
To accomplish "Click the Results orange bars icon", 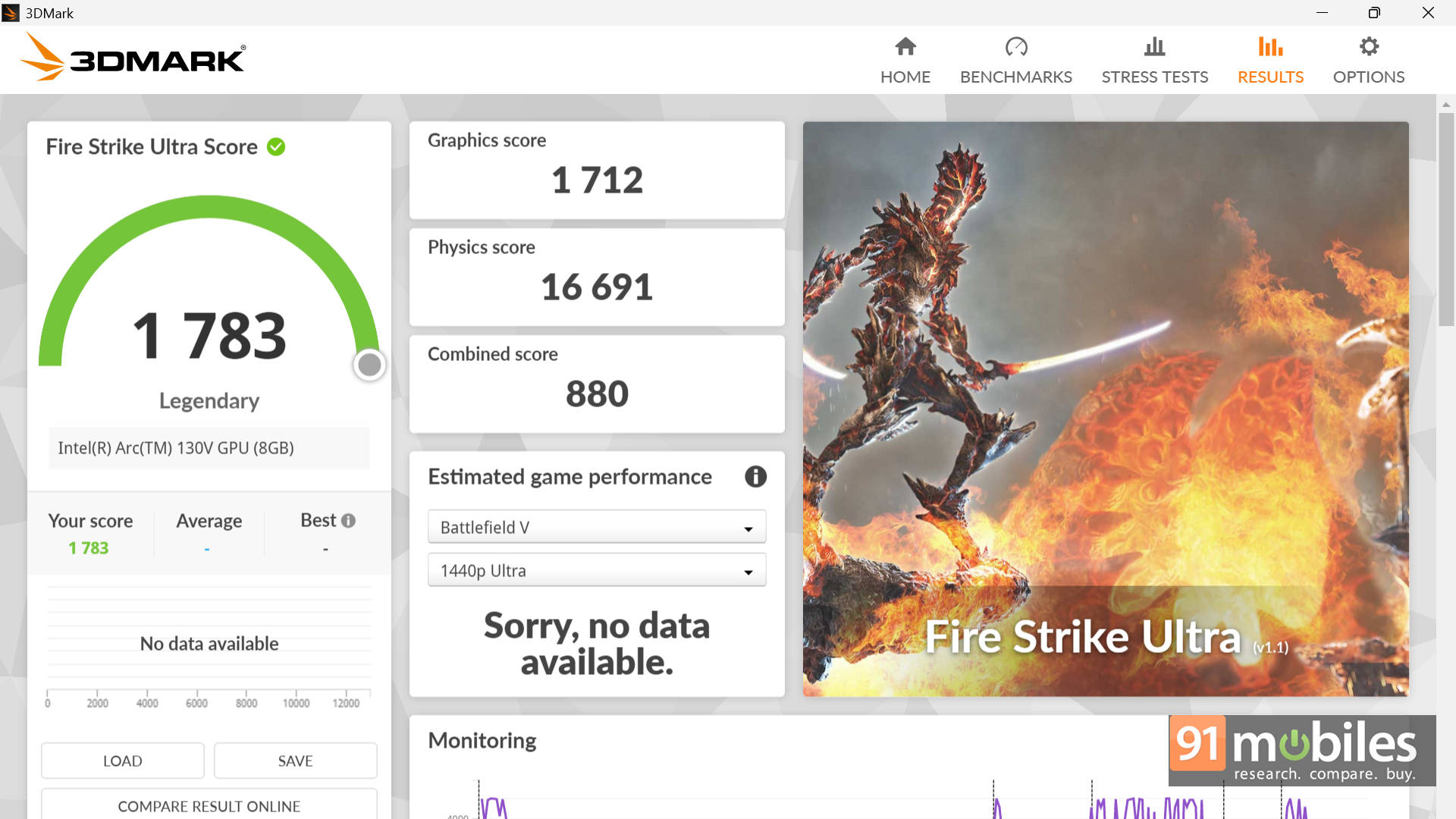I will coord(1270,47).
